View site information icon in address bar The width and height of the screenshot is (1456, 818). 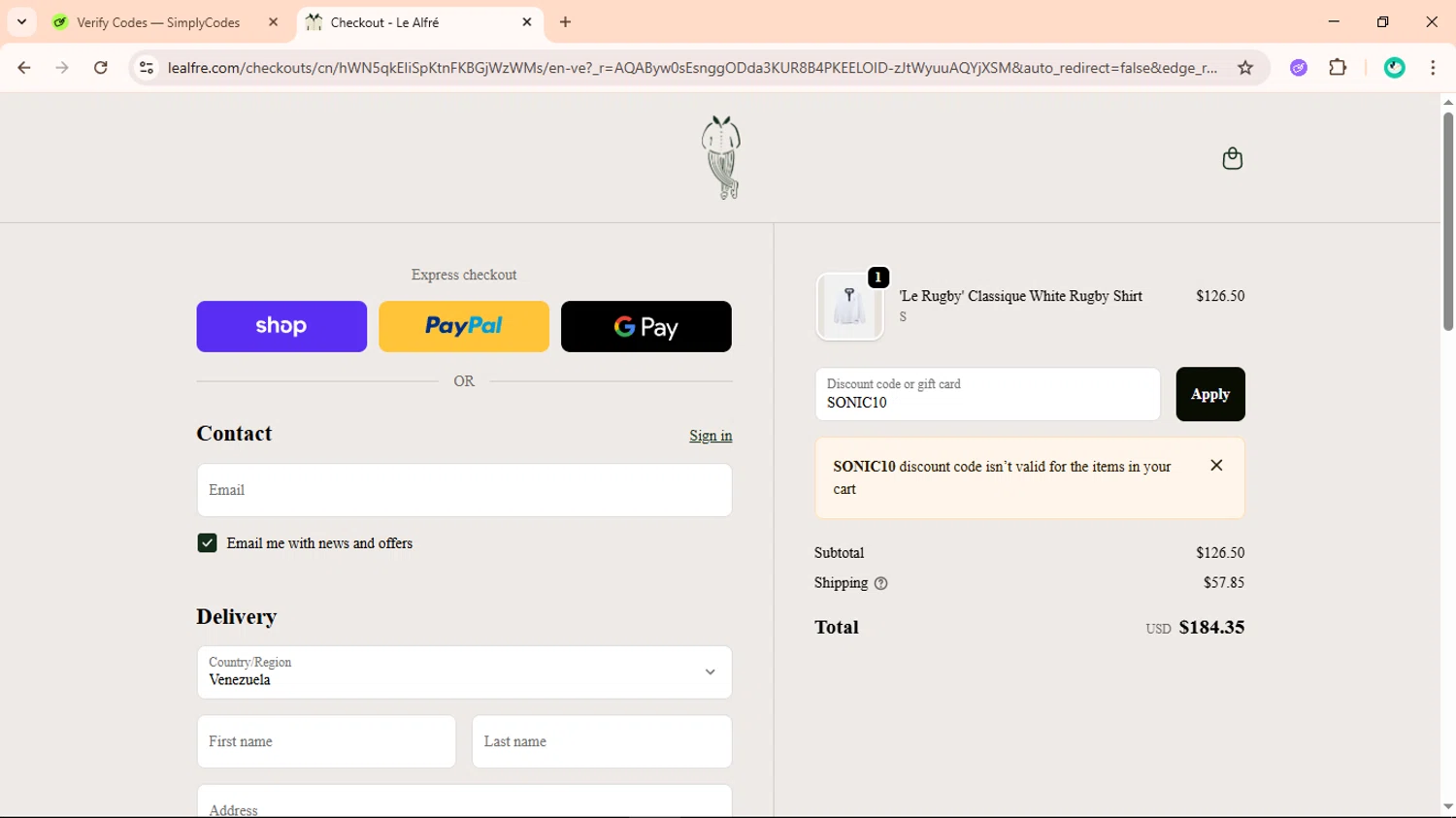pyautogui.click(x=147, y=68)
